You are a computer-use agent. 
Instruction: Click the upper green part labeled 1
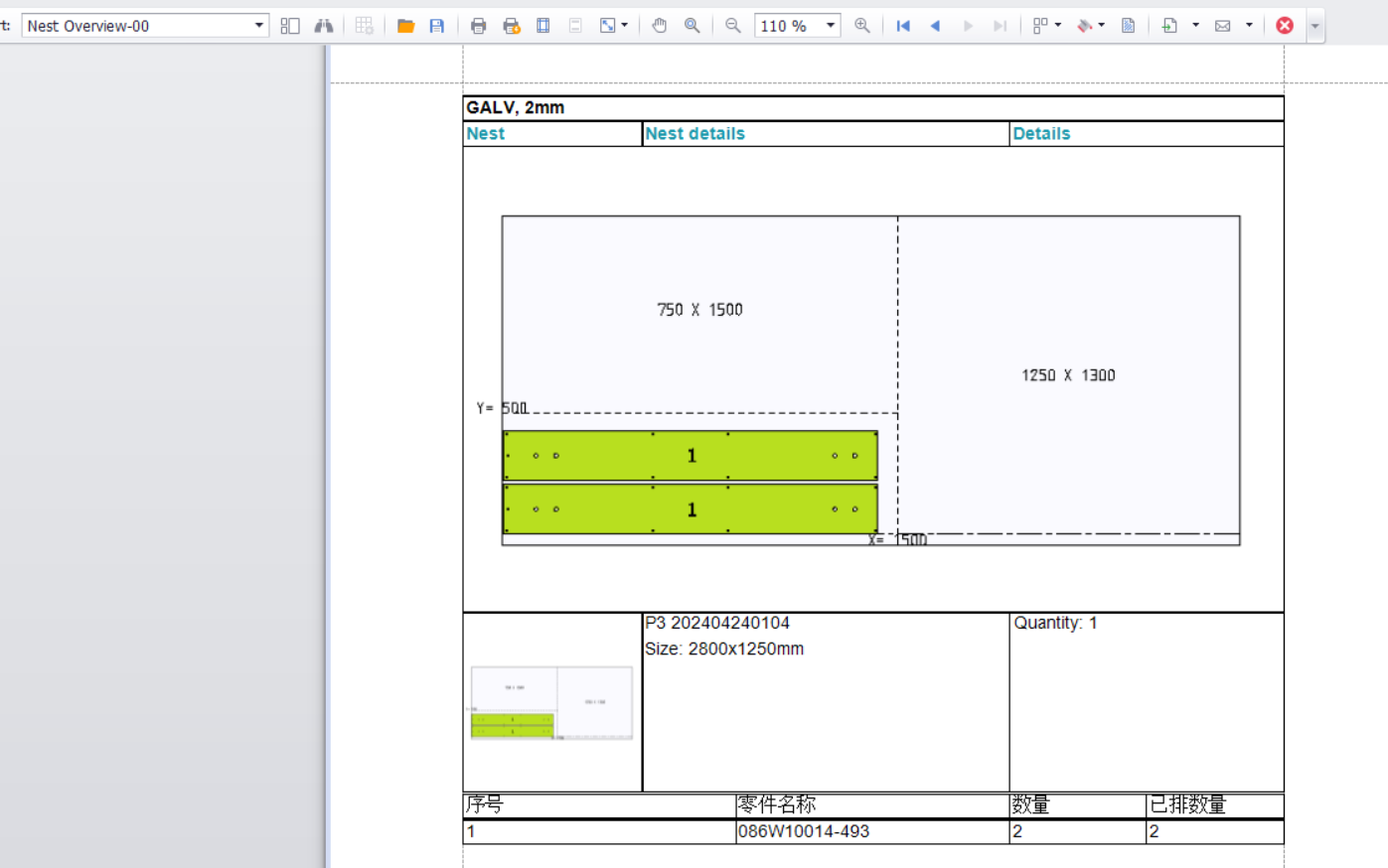(x=691, y=456)
